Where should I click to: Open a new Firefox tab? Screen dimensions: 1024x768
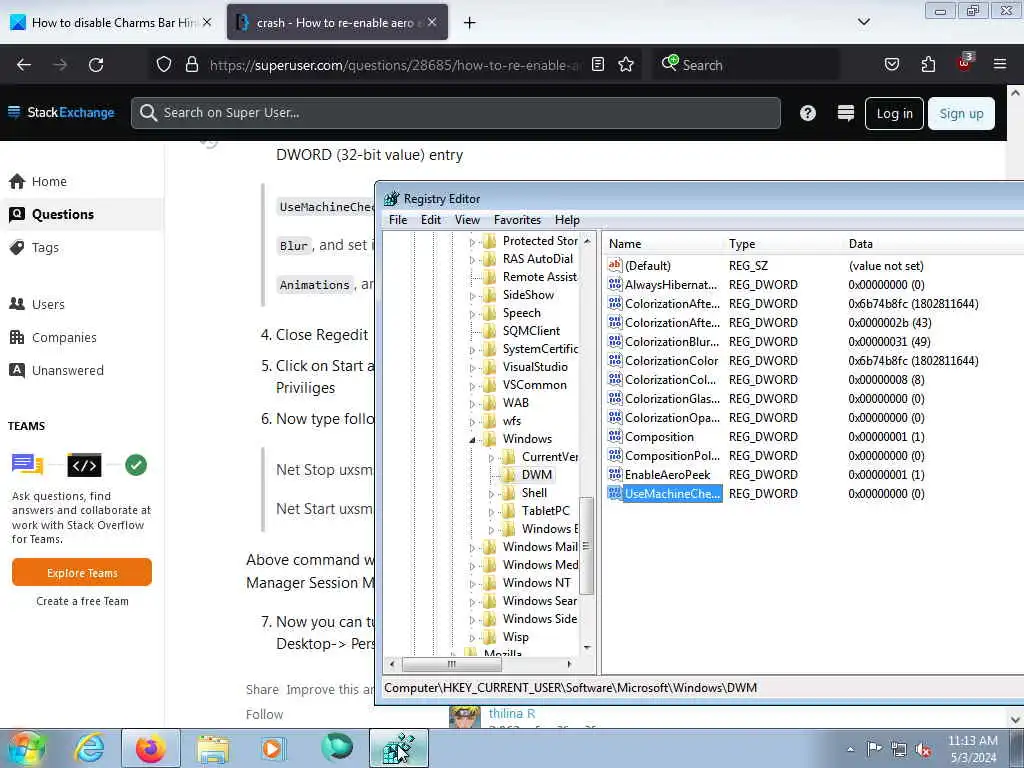pyautogui.click(x=469, y=23)
